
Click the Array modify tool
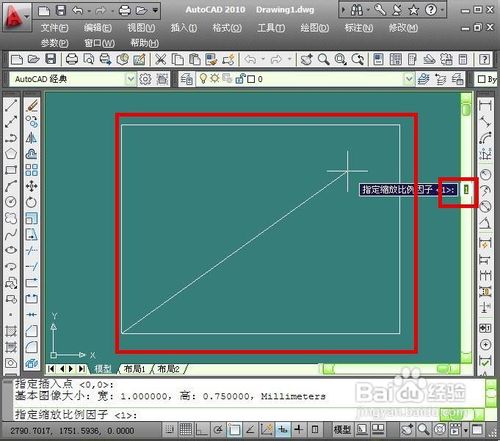[x=32, y=170]
